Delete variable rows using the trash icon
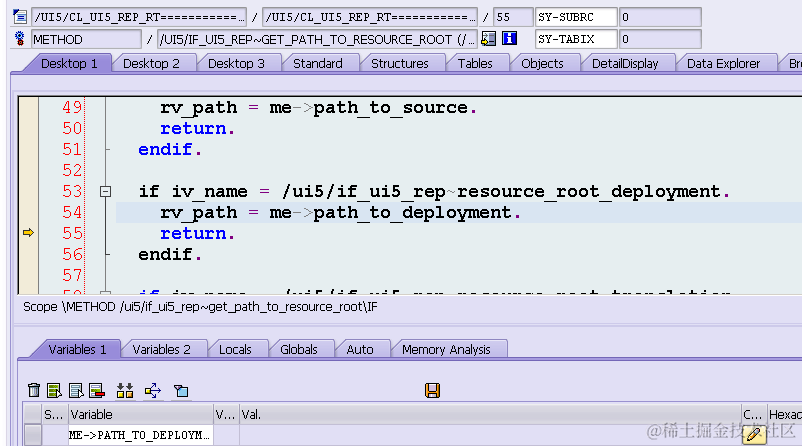802x446 pixels. tap(34, 390)
